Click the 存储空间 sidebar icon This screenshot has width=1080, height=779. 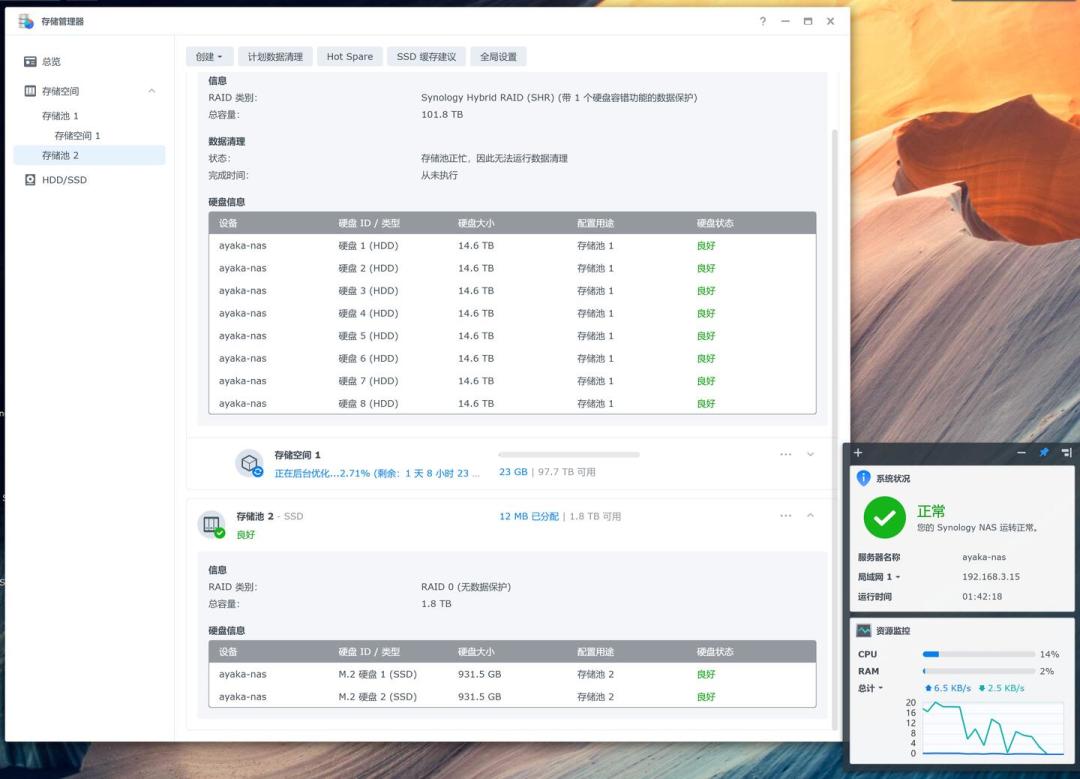pyautogui.click(x=30, y=91)
